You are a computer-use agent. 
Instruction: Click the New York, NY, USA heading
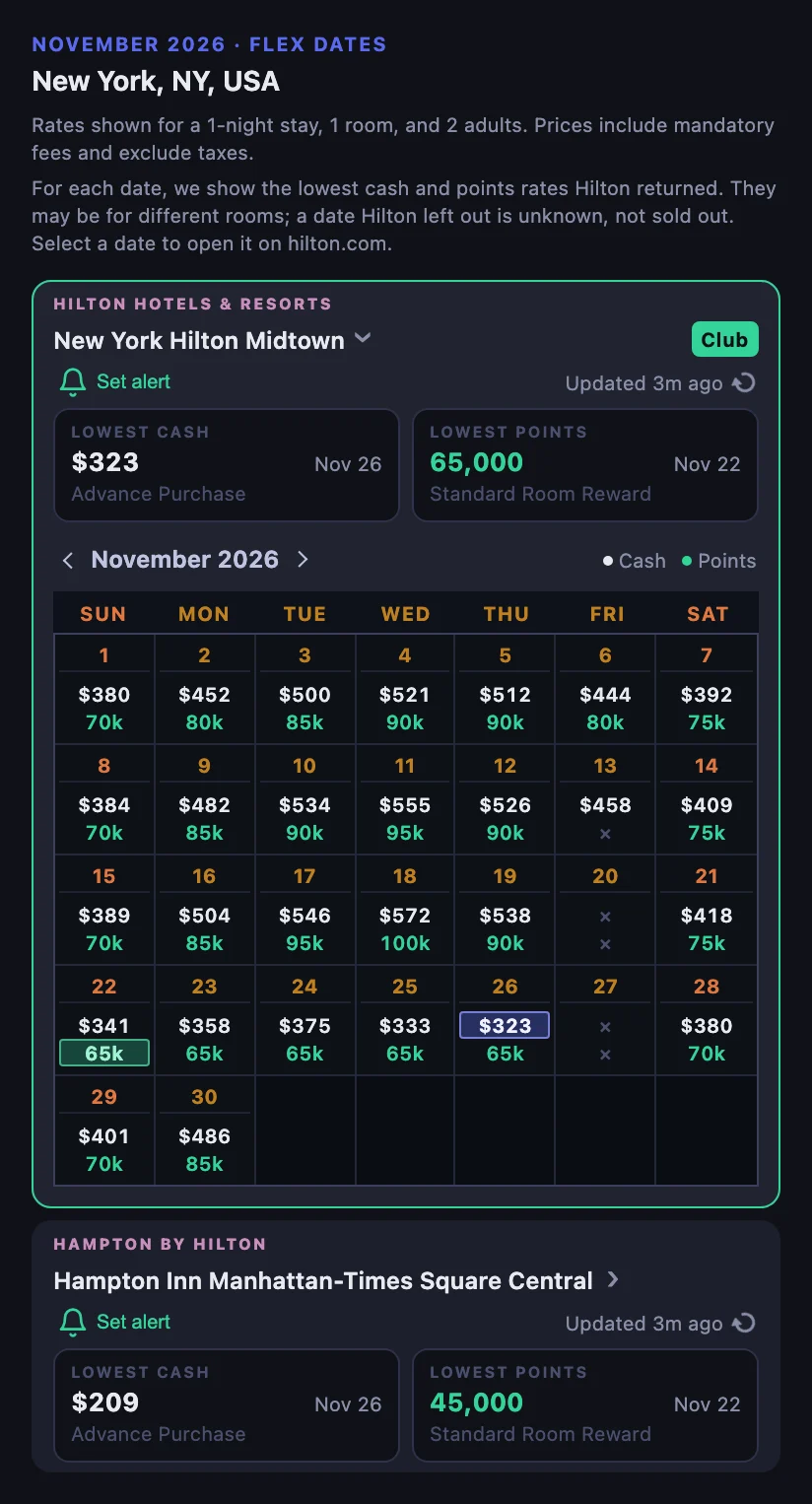(x=156, y=81)
